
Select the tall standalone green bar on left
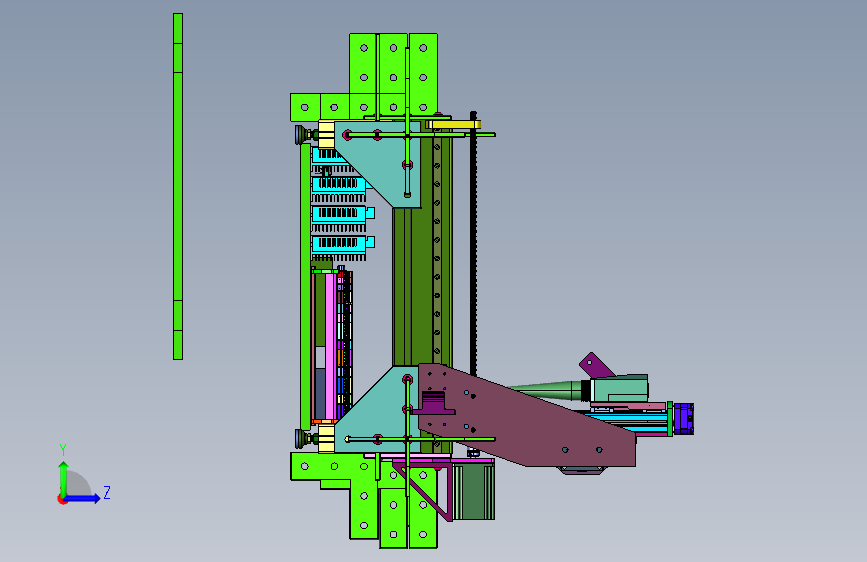click(178, 186)
